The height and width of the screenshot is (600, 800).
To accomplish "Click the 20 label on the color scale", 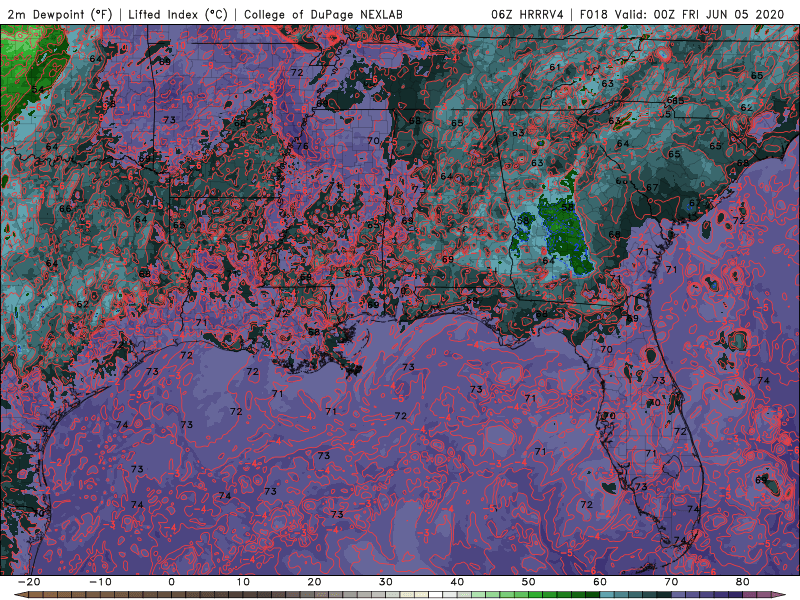I will tap(314, 582).
